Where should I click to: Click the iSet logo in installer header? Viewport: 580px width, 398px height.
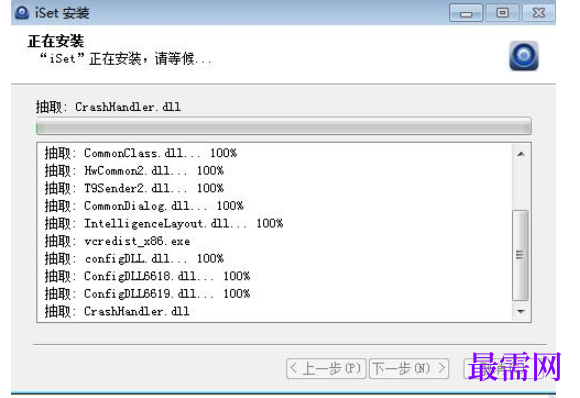click(x=524, y=56)
